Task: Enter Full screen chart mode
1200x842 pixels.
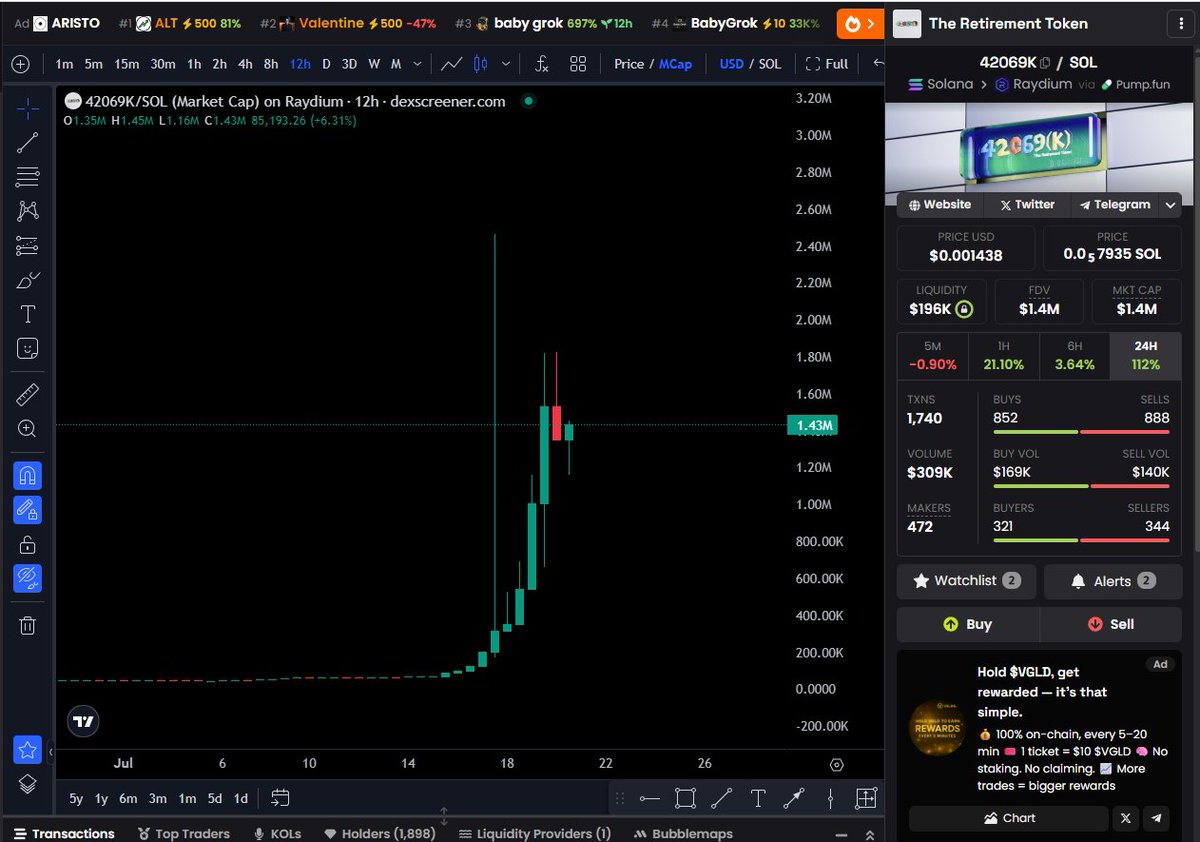Action: coord(827,64)
